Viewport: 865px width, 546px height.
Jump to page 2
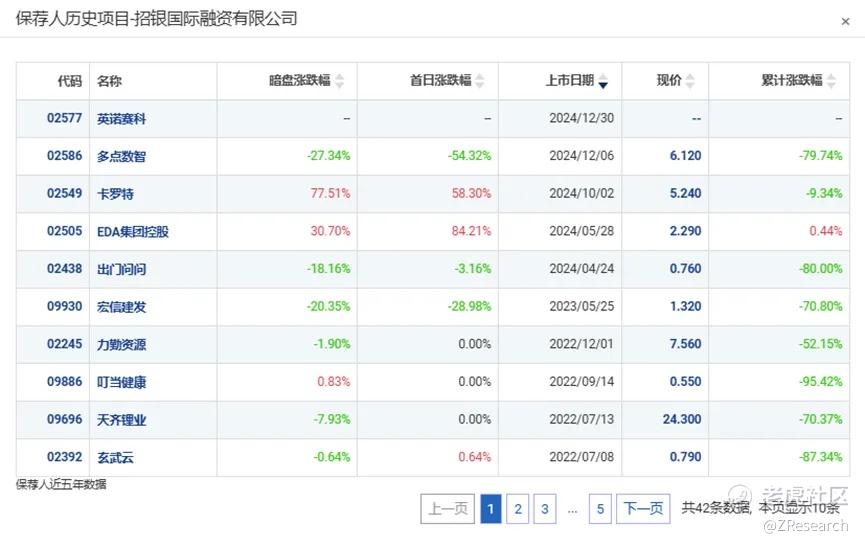tap(518, 508)
